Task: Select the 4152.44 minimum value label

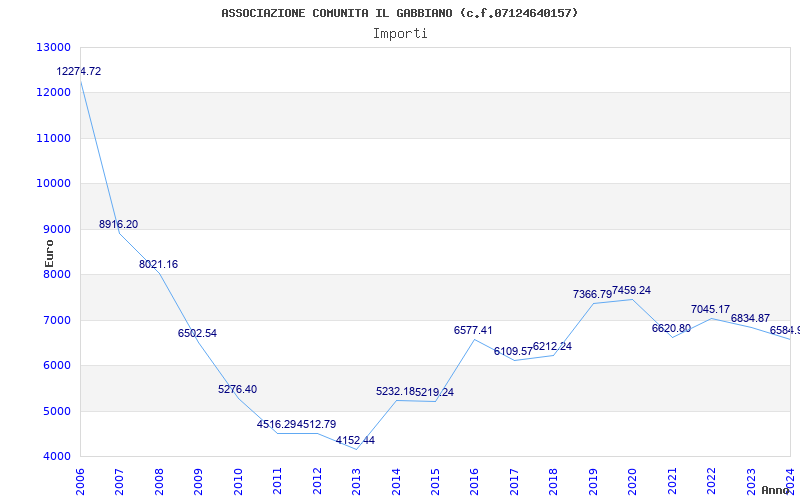Action: point(355,440)
